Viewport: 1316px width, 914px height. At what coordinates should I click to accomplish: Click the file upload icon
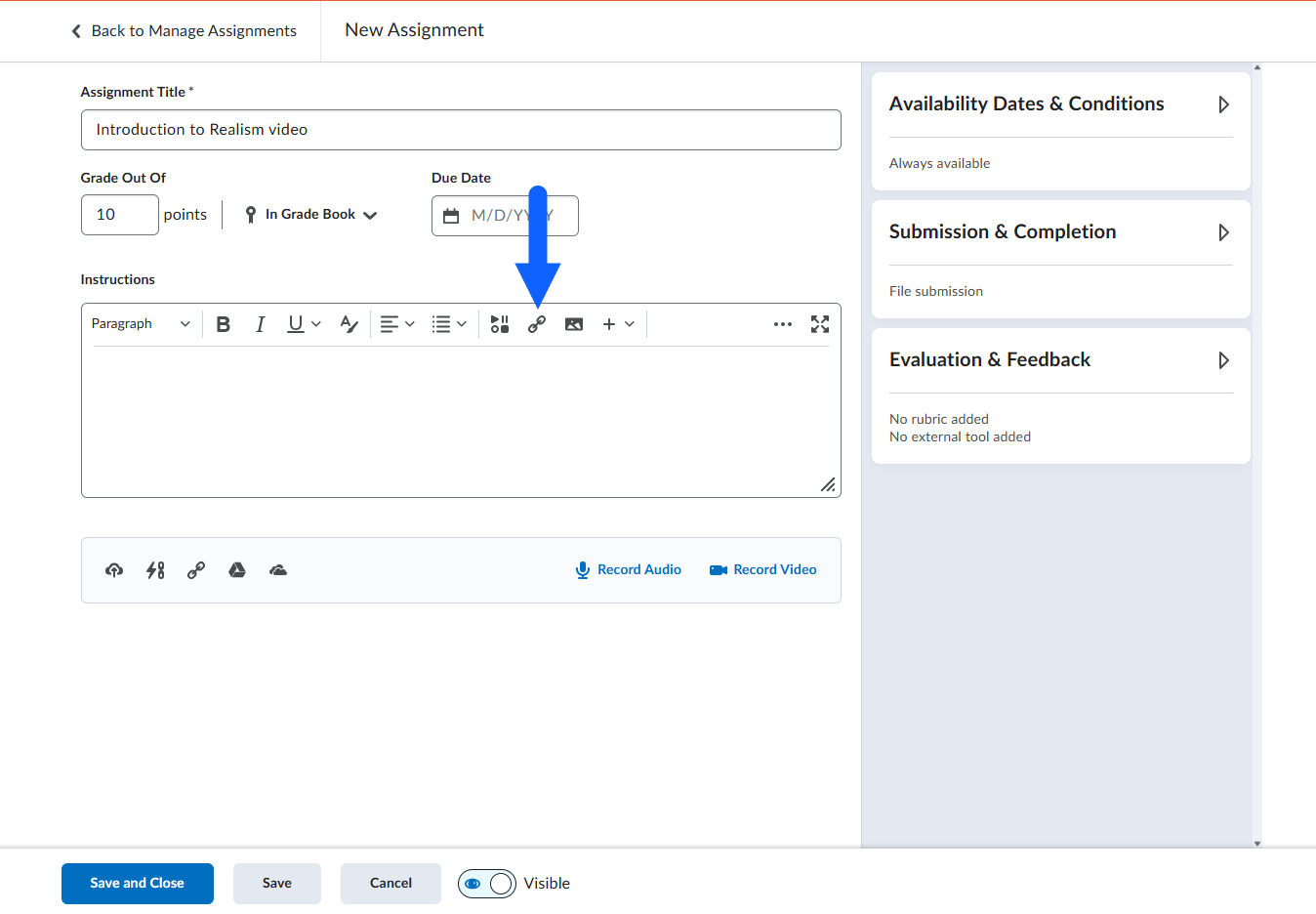coord(114,570)
